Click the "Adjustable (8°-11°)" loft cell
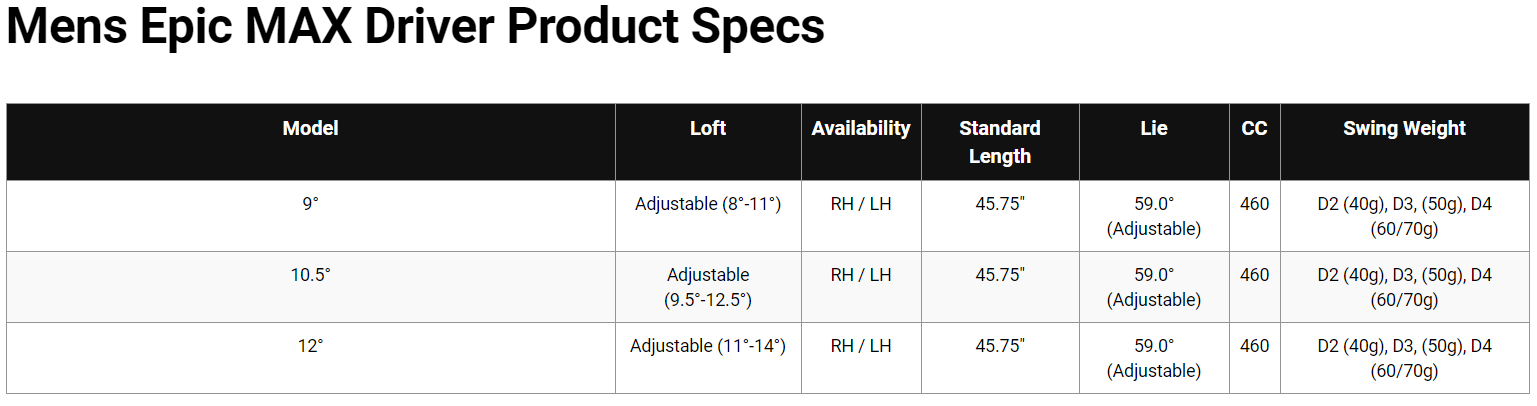1537x406 pixels. 708,204
